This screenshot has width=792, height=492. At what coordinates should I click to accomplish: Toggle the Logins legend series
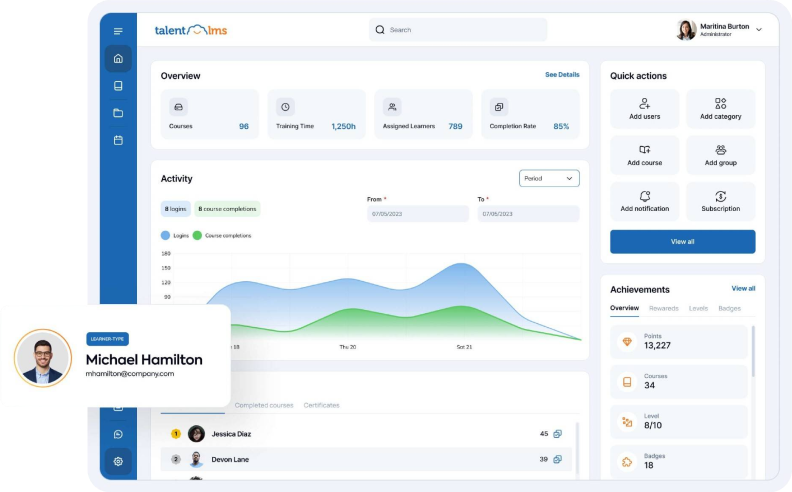click(x=174, y=236)
